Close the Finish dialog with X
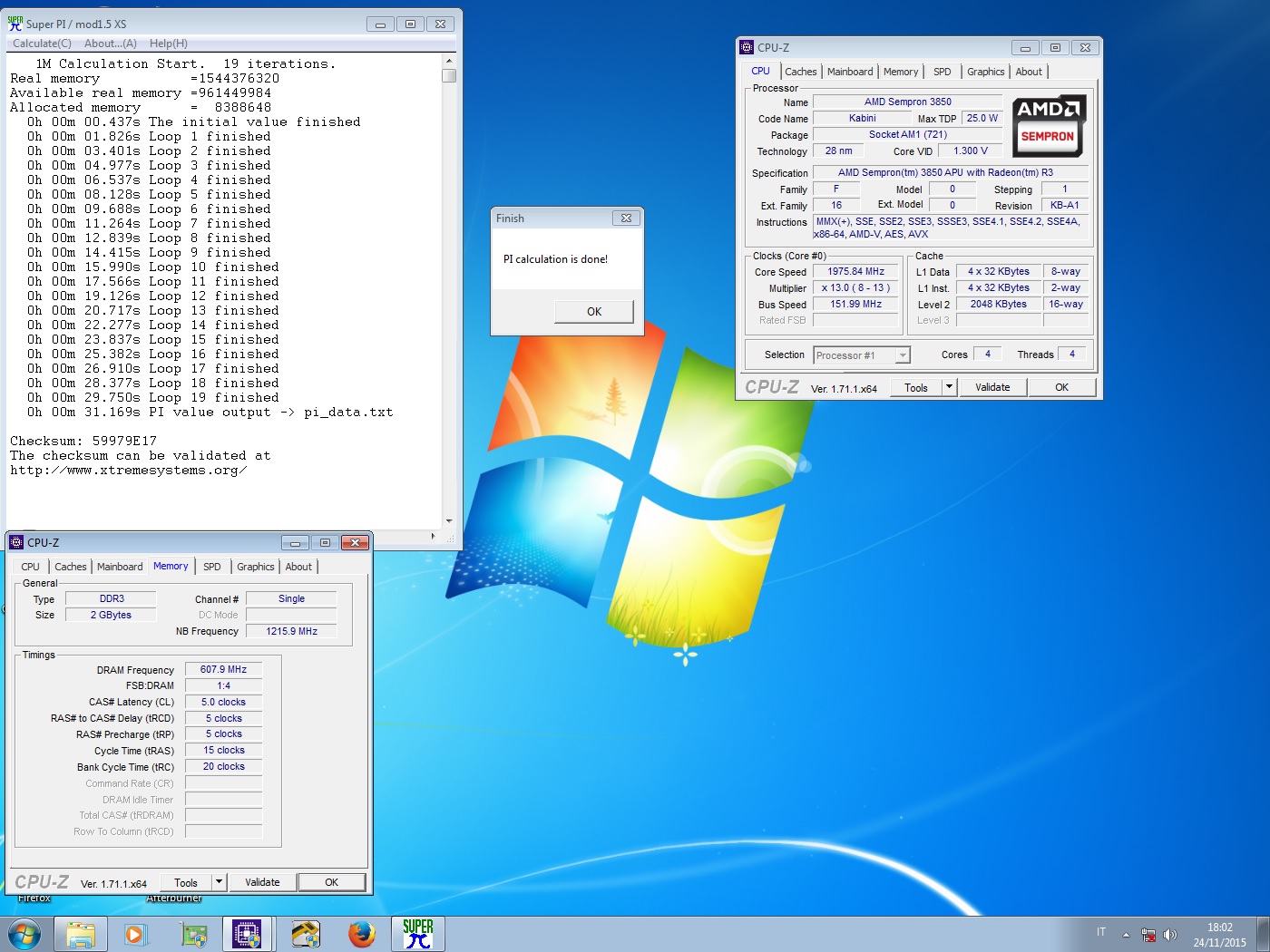This screenshot has width=1270, height=952. pos(626,219)
